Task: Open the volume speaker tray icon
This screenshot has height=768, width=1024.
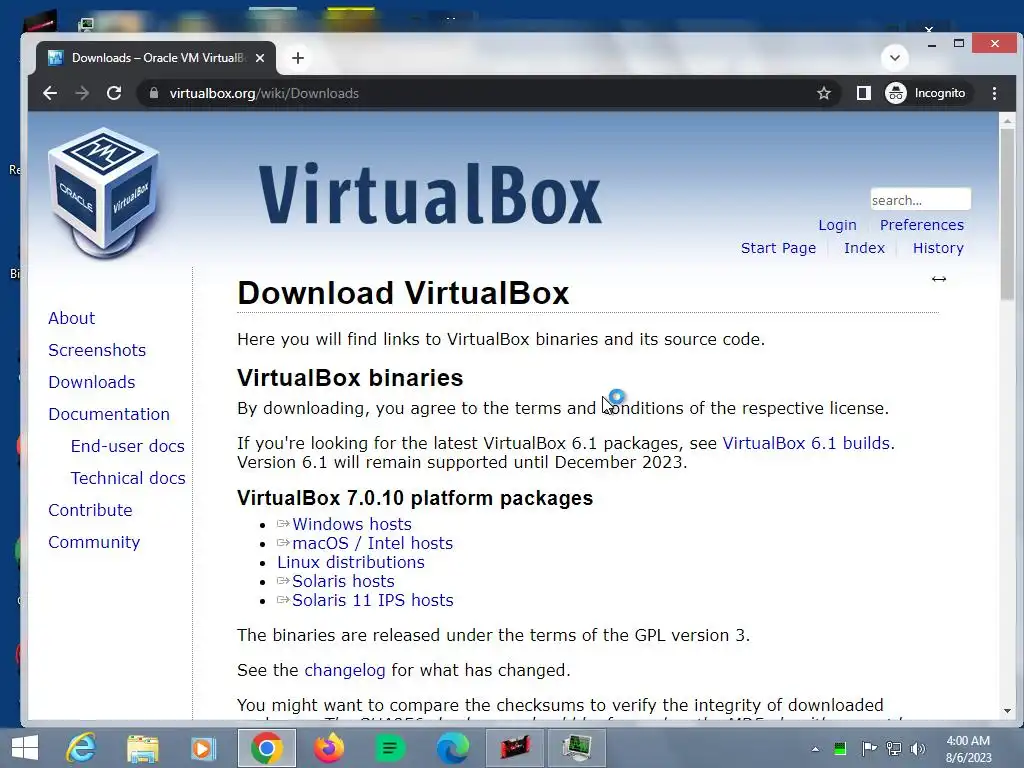Action: pyautogui.click(x=918, y=749)
